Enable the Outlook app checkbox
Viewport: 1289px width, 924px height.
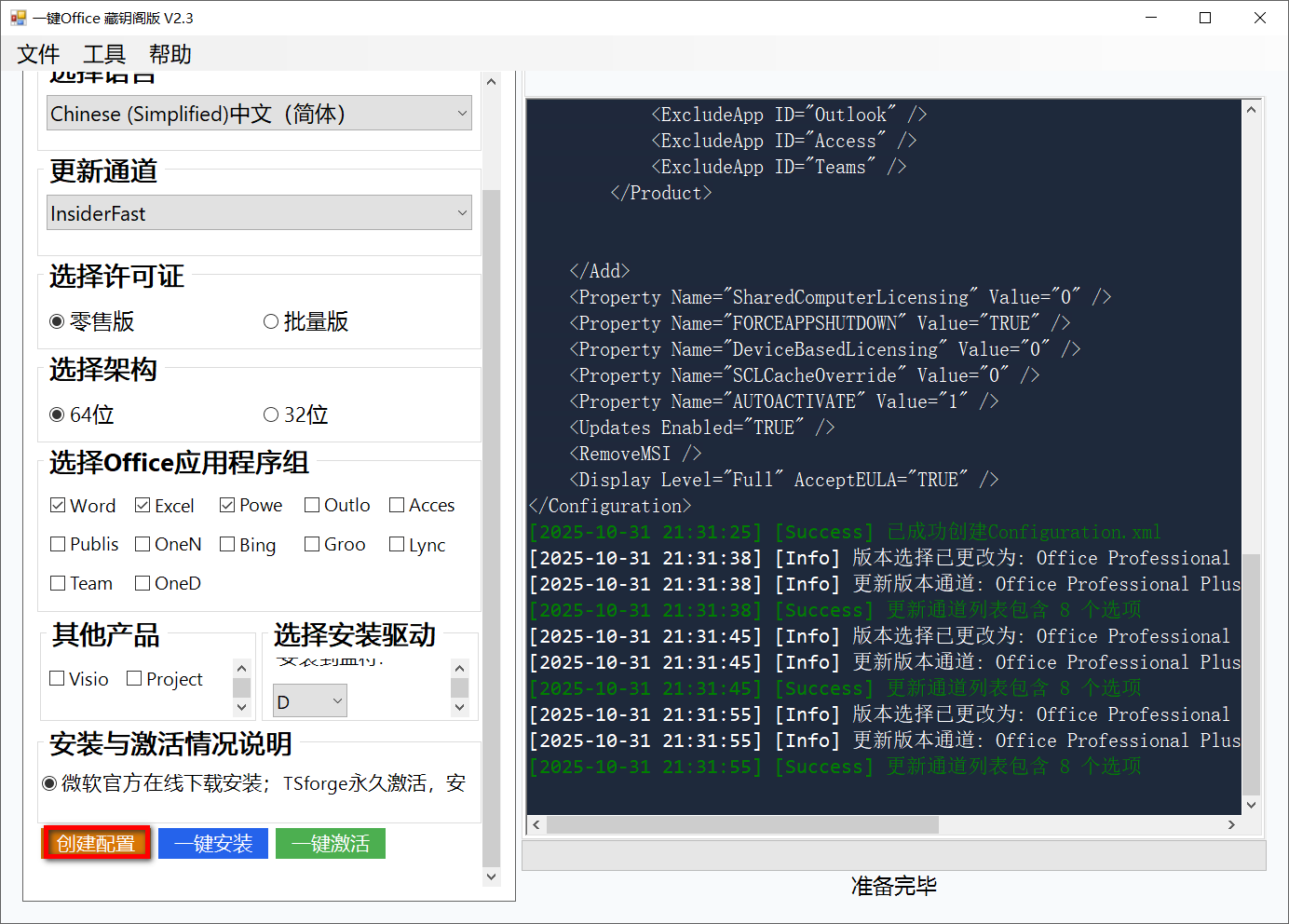pyautogui.click(x=309, y=505)
